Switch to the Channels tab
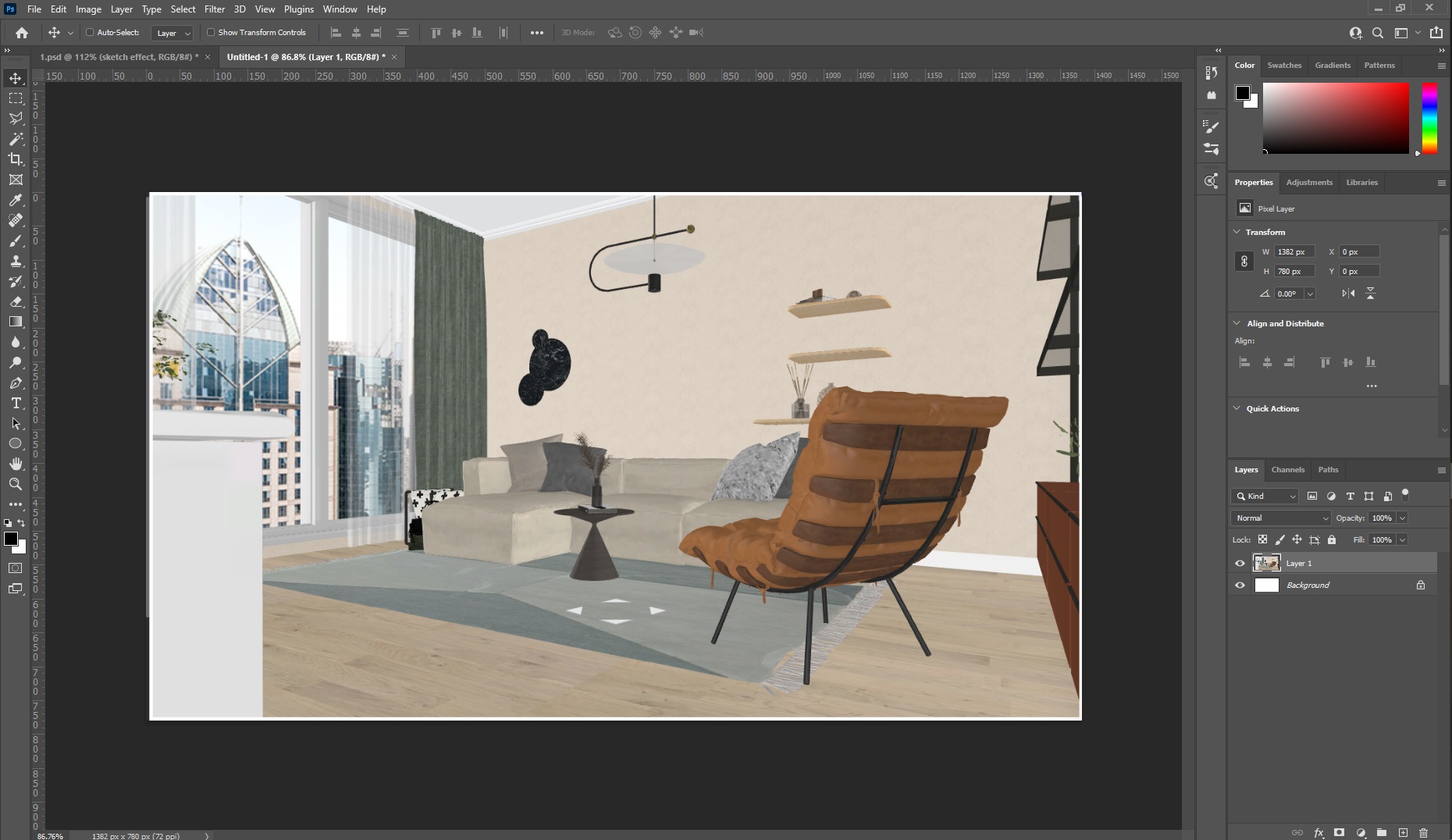Screen dimensions: 1452x840 1287,470
